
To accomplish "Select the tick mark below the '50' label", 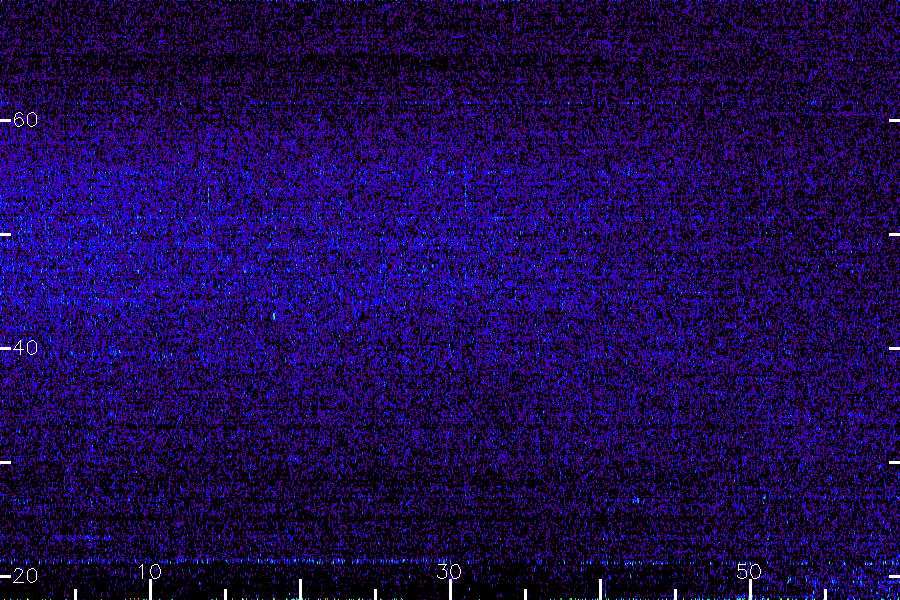I will pos(750,590).
